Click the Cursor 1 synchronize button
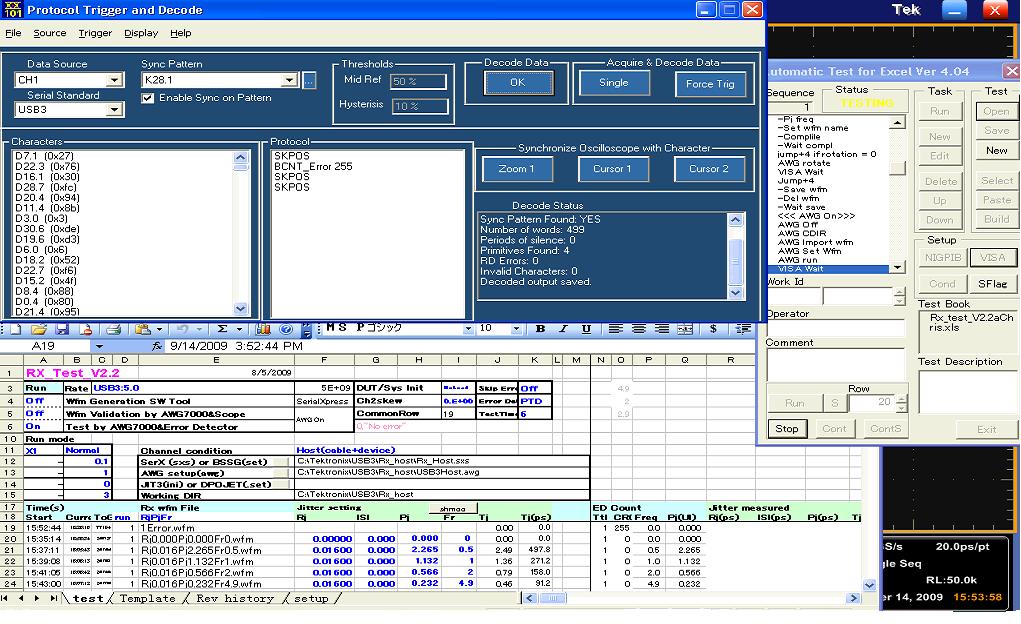The image size is (1021, 624). [612, 169]
